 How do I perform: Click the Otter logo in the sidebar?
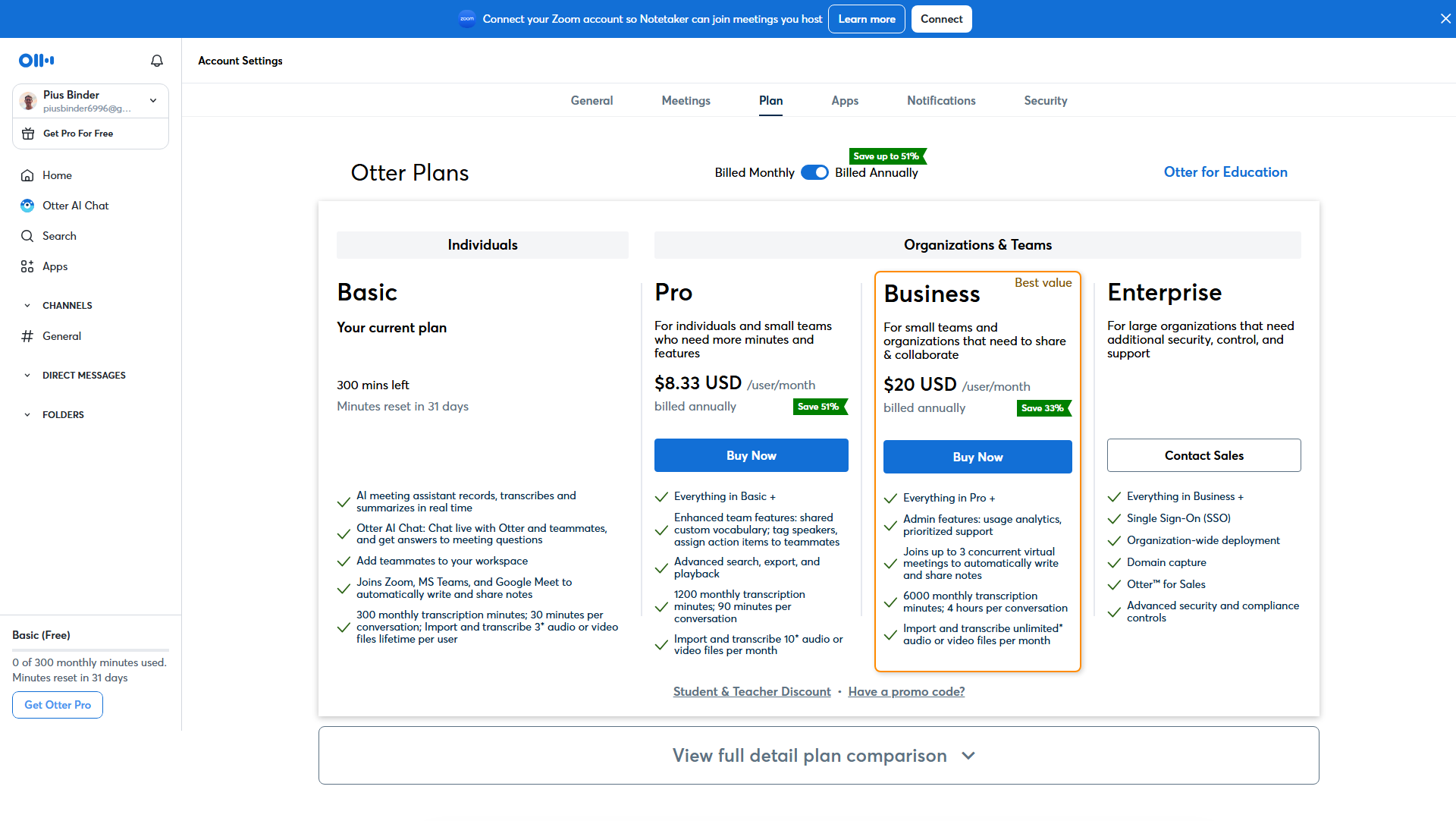pos(36,61)
